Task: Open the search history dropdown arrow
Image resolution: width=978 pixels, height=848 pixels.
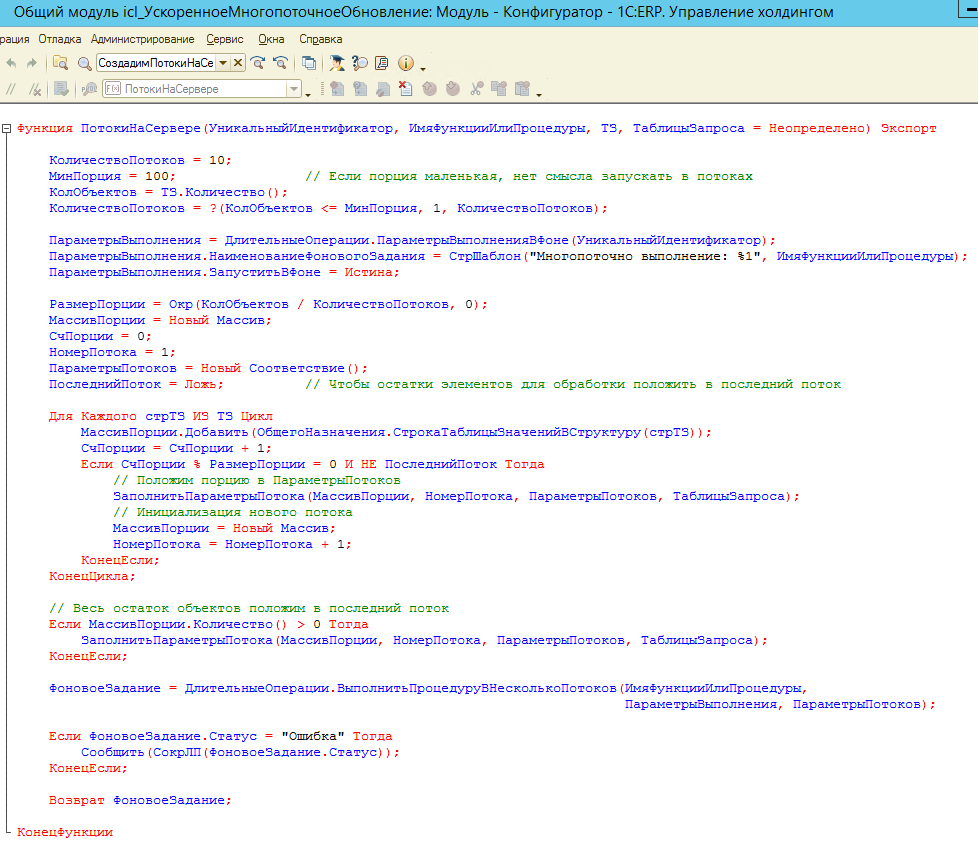Action: (x=223, y=62)
